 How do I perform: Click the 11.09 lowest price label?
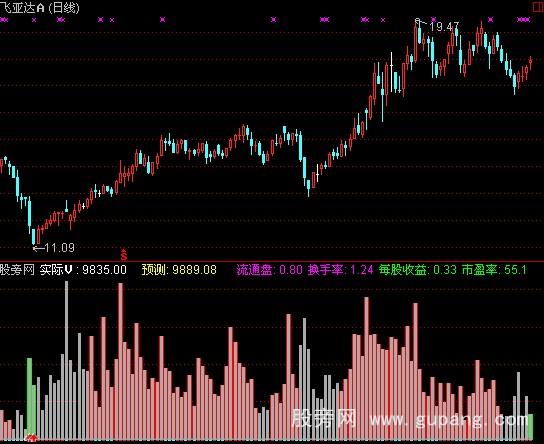59,248
